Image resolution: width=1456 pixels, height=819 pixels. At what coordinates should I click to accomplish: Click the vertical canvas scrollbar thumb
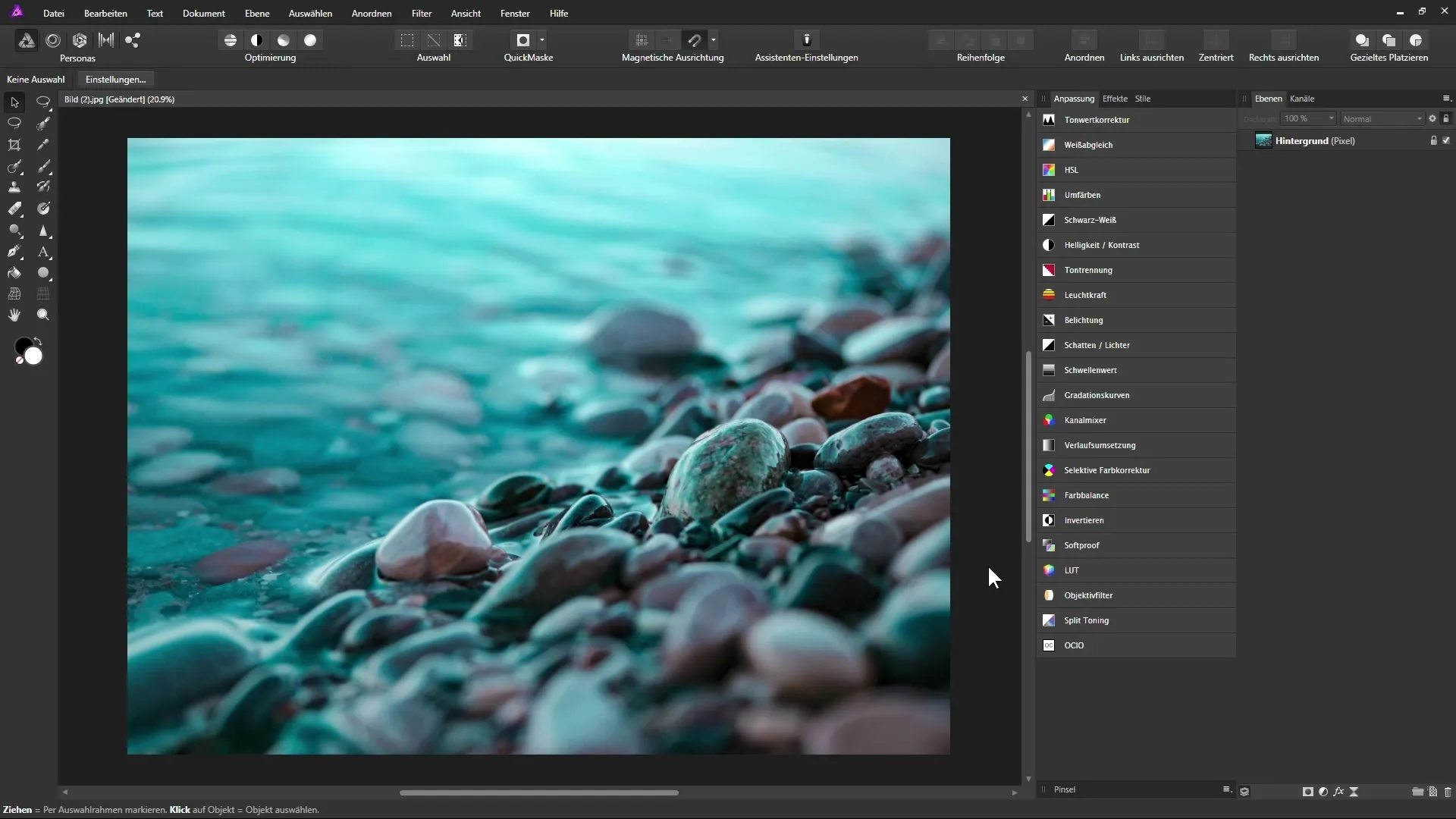tap(1028, 447)
